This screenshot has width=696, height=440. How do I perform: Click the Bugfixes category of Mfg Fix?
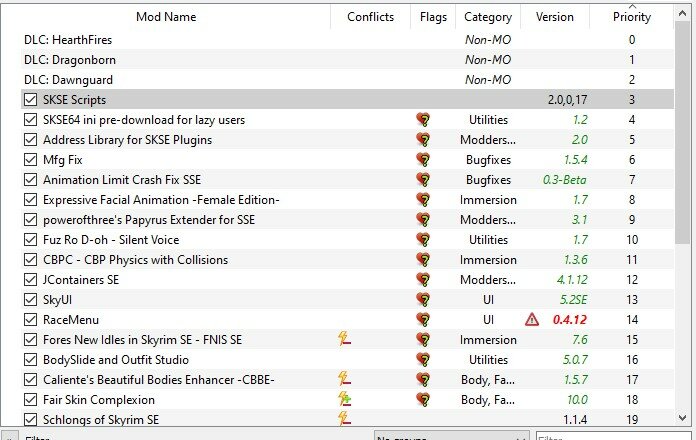point(488,160)
